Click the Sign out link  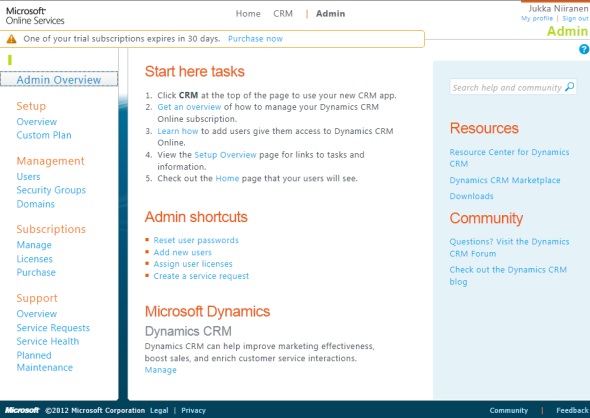(x=575, y=18)
